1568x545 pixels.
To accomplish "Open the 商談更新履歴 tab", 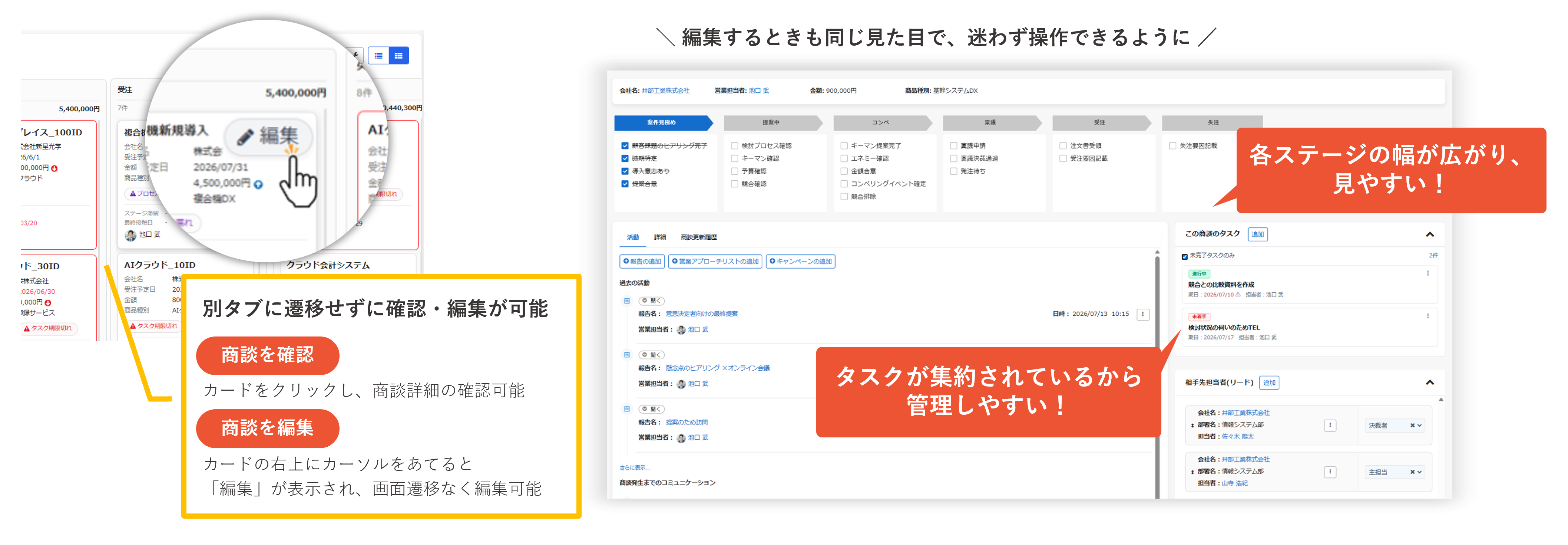I will 699,237.
